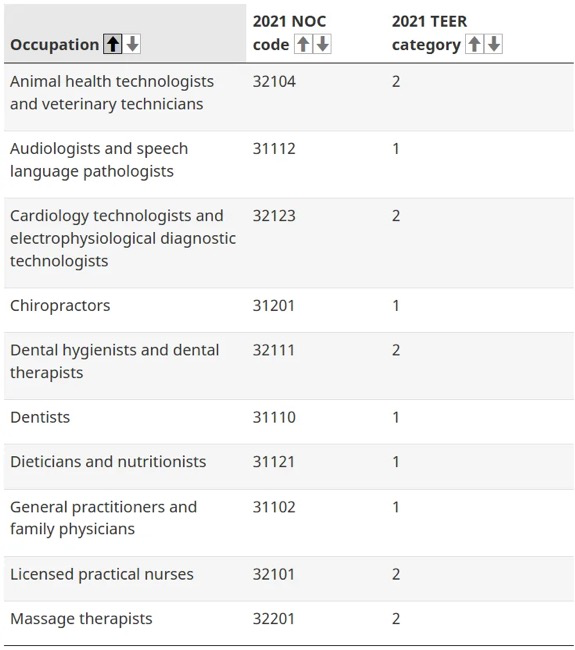Viewport: 575px width, 650px height.
Task: Click the 2021 NOC code header text
Action: click(289, 33)
